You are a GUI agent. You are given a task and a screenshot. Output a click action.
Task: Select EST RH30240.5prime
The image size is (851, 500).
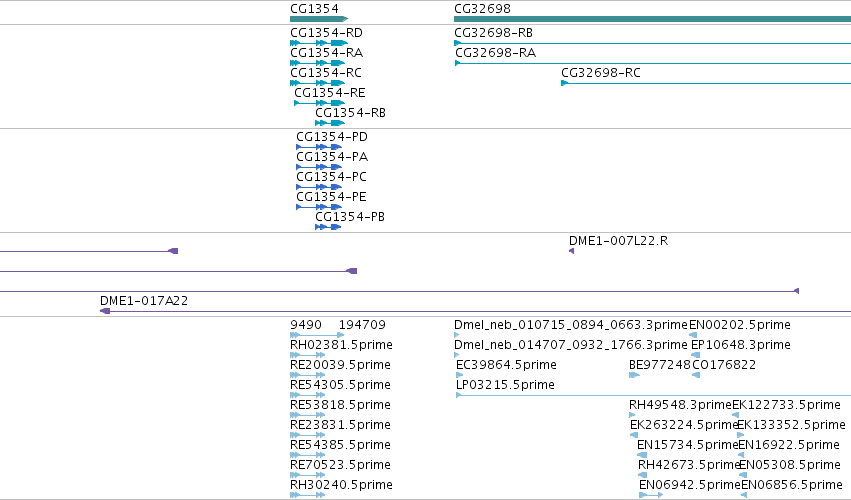(341, 485)
